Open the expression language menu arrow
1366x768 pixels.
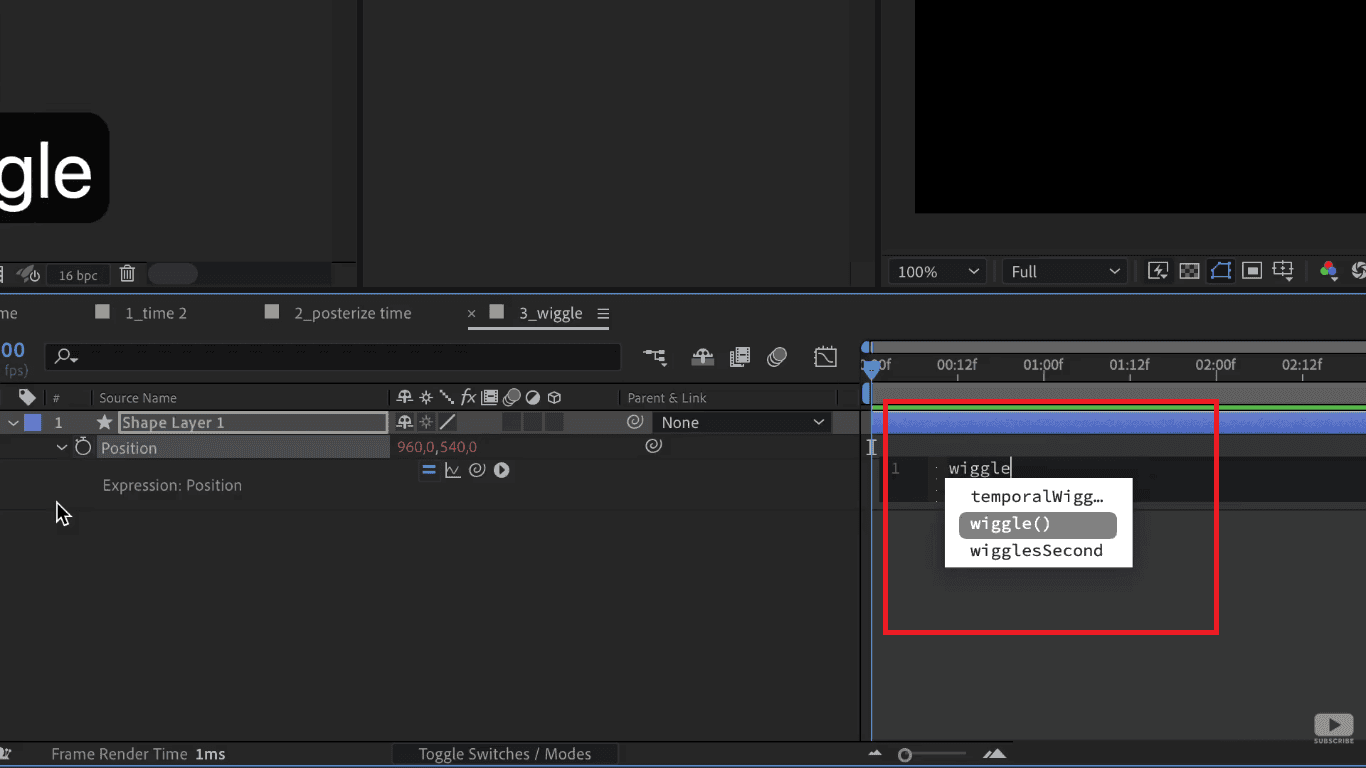click(502, 470)
